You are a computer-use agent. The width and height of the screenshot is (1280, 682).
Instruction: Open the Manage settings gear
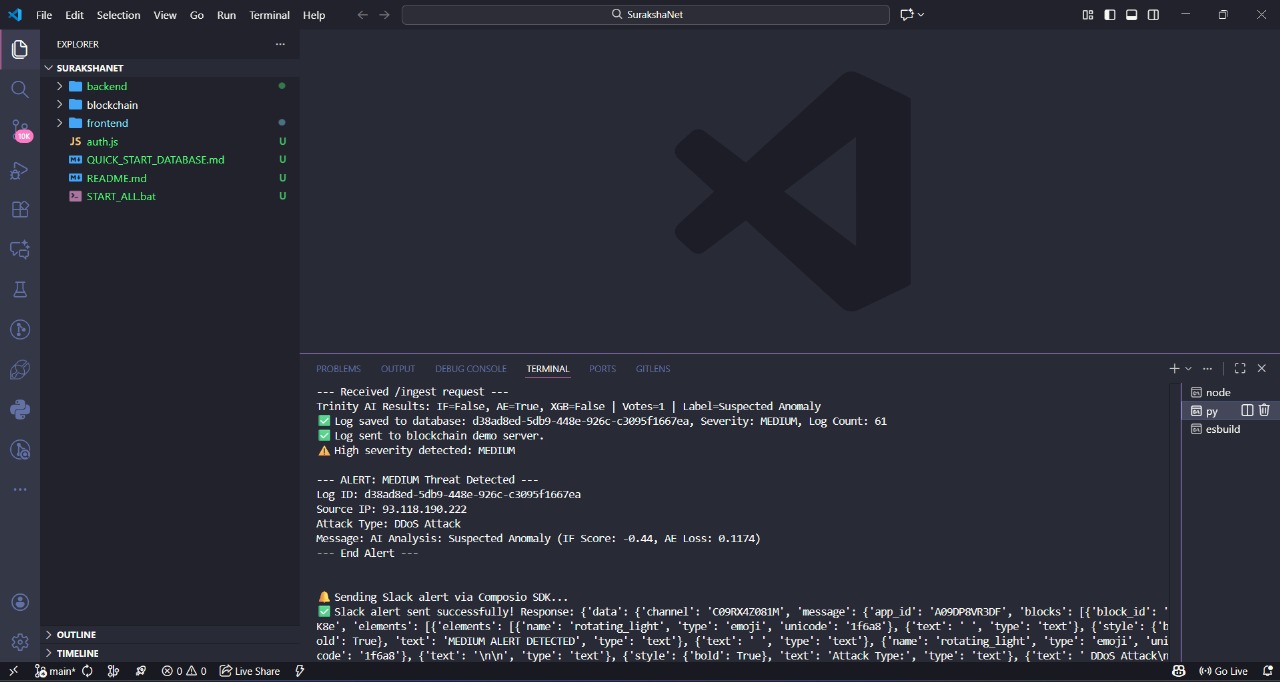20,642
